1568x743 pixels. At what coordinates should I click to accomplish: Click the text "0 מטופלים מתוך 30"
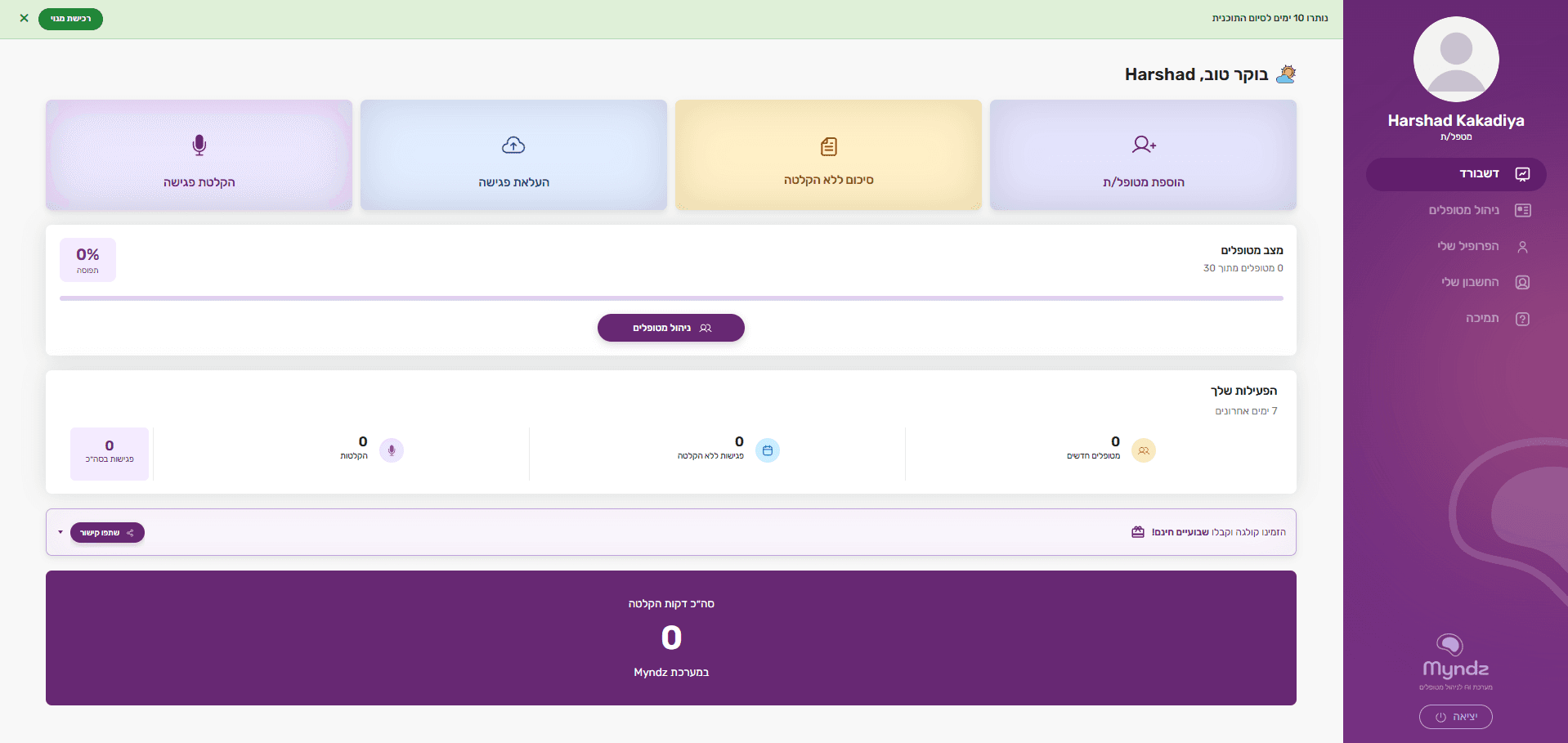coord(1243,268)
